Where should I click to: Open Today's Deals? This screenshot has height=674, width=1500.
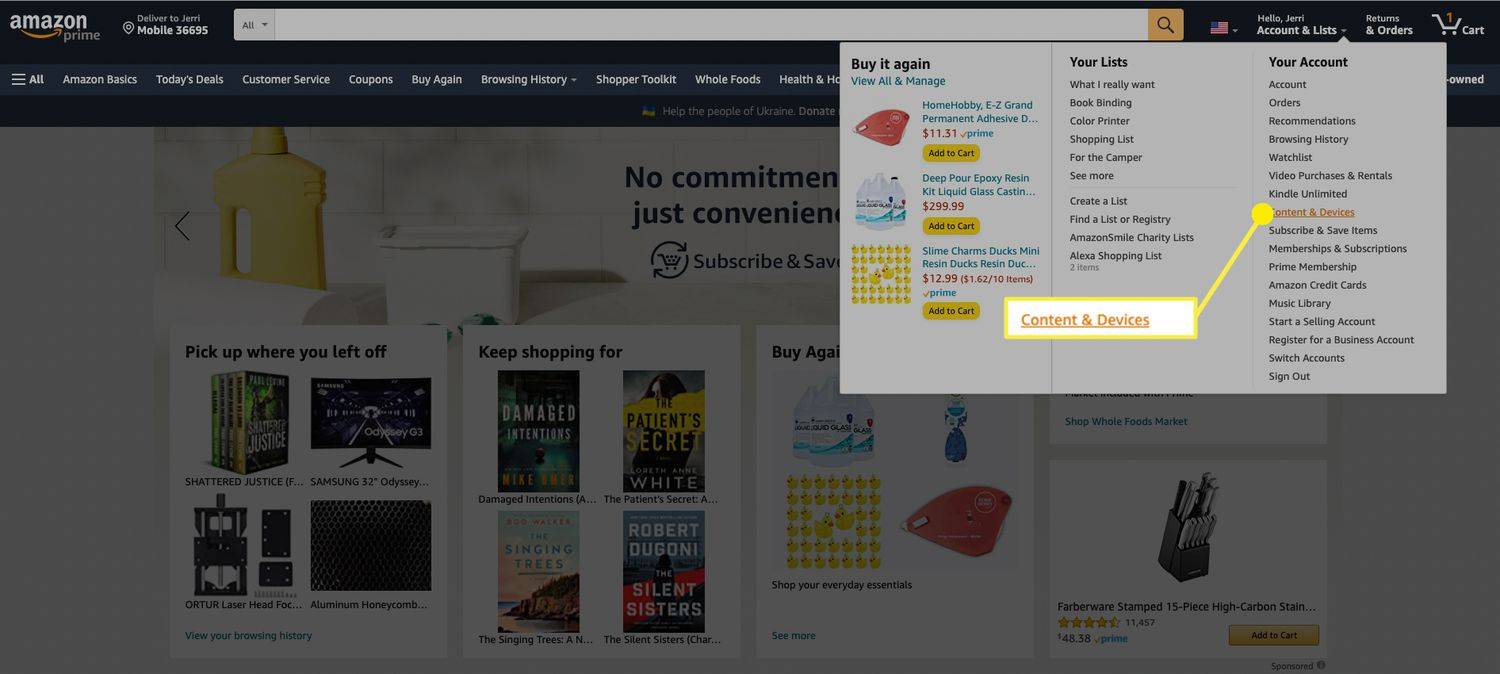pos(190,79)
